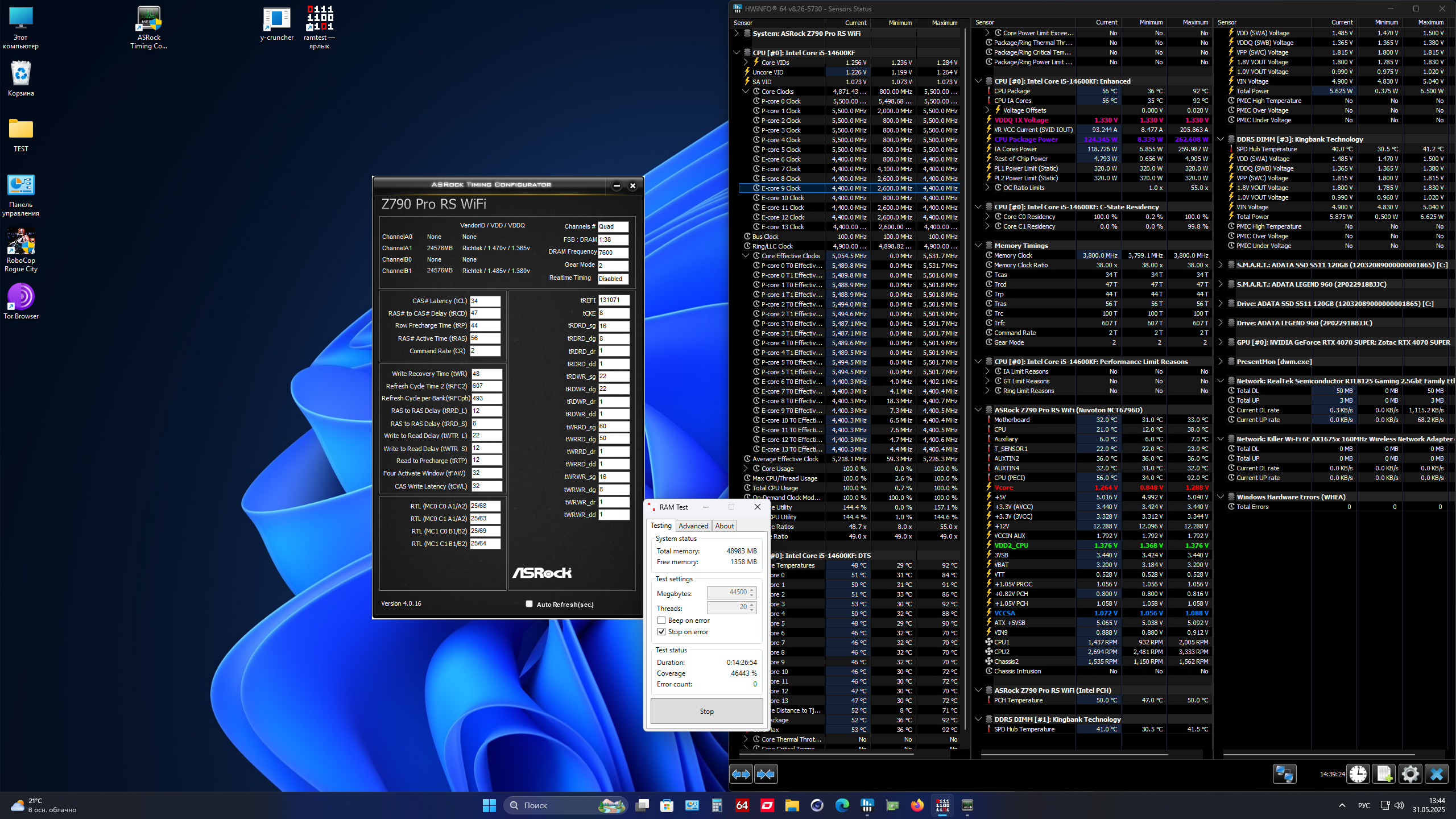Click the tREFI value field
Image resolution: width=1456 pixels, height=819 pixels.
coord(613,300)
